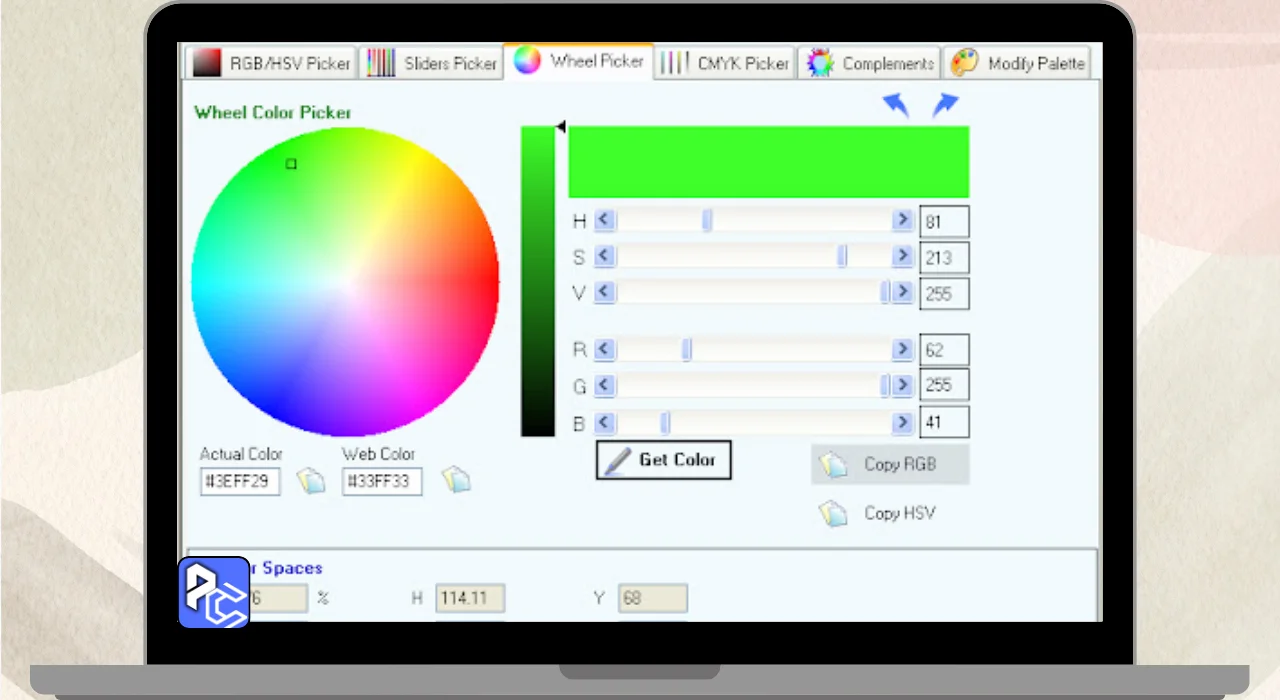Click the left-turning blue arrow icon
This screenshot has width=1280, height=700.
pyautogui.click(x=896, y=105)
